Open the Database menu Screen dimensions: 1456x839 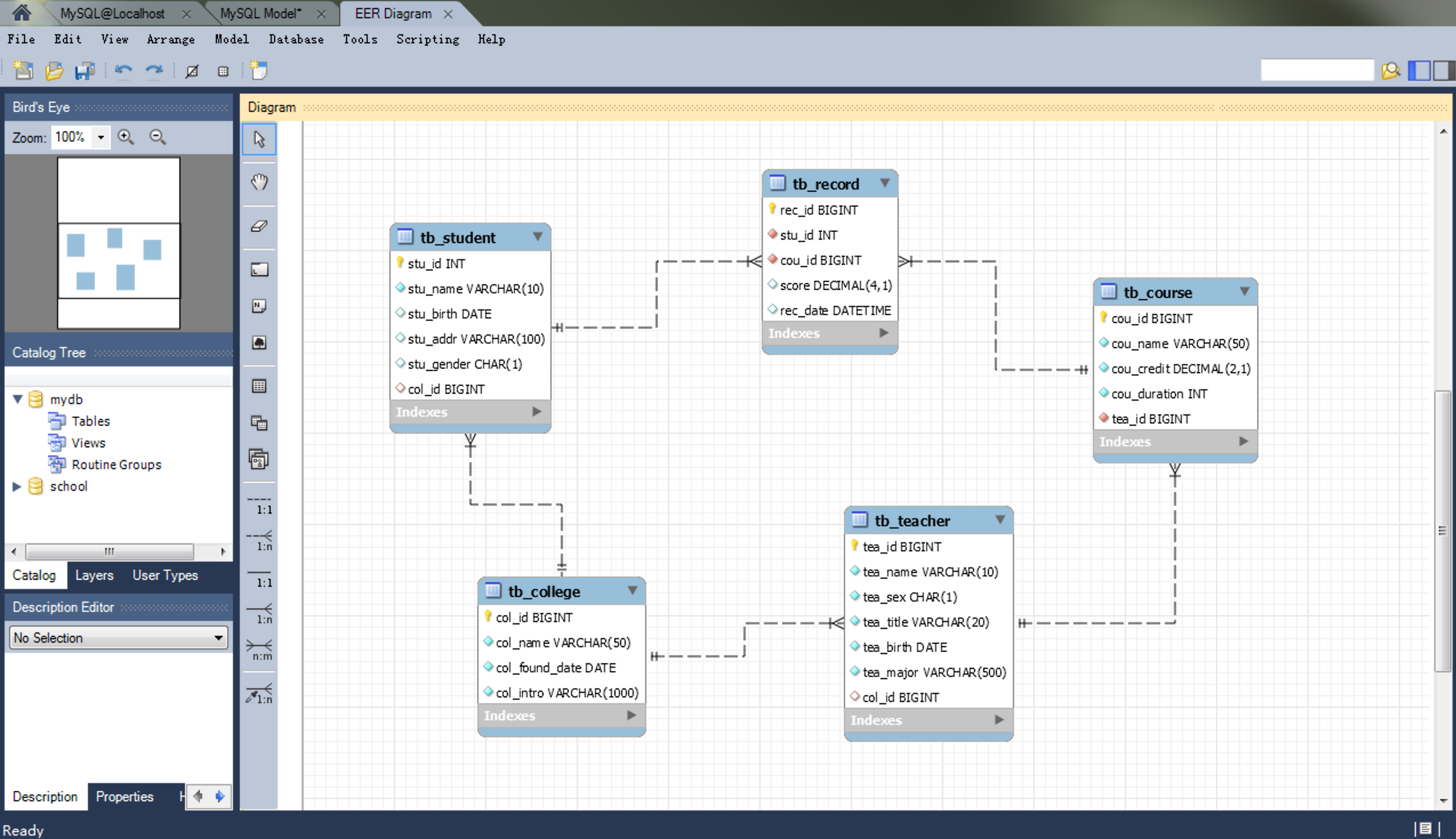tap(296, 39)
